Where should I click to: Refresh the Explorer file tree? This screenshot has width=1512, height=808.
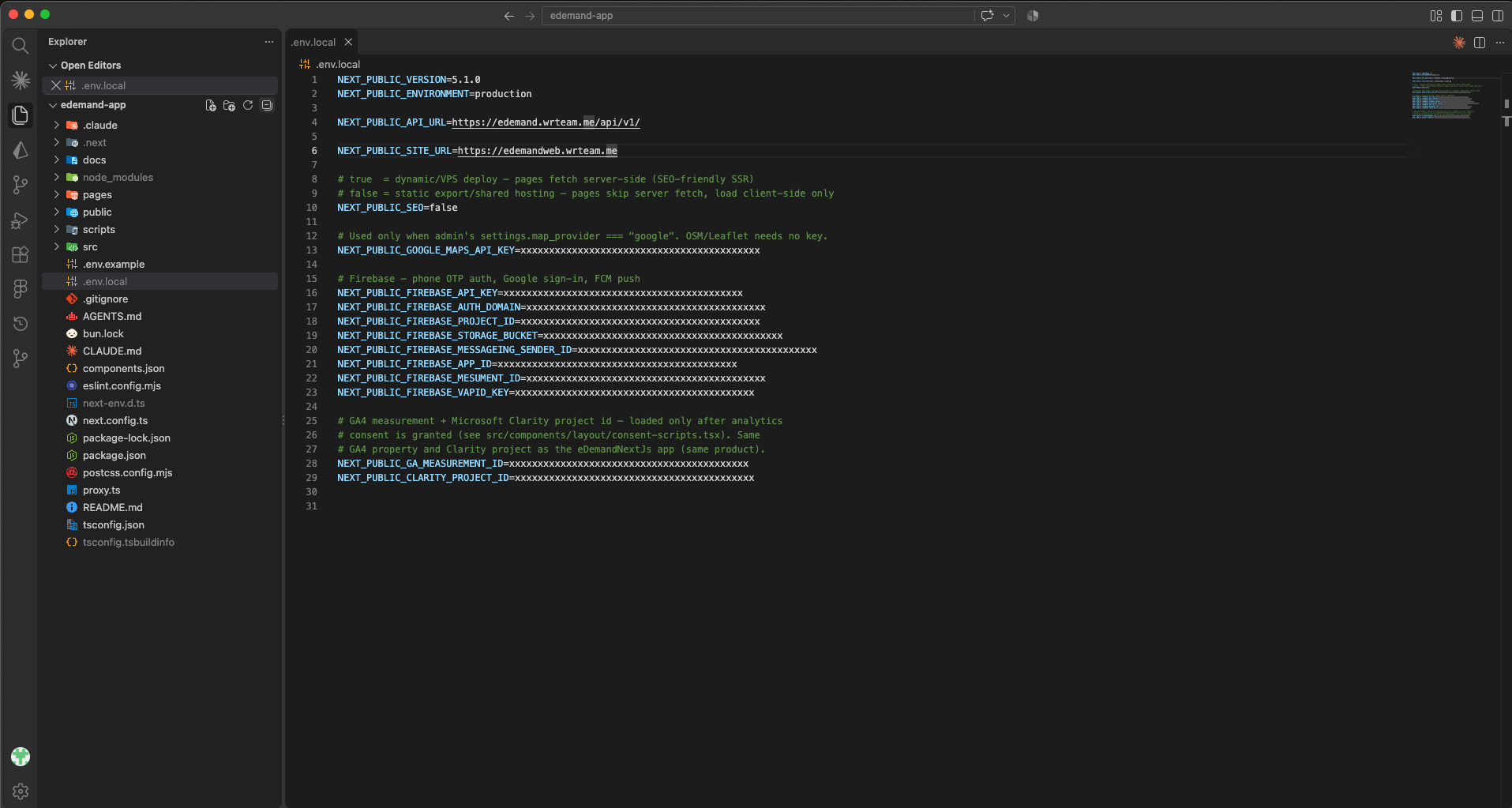point(248,105)
